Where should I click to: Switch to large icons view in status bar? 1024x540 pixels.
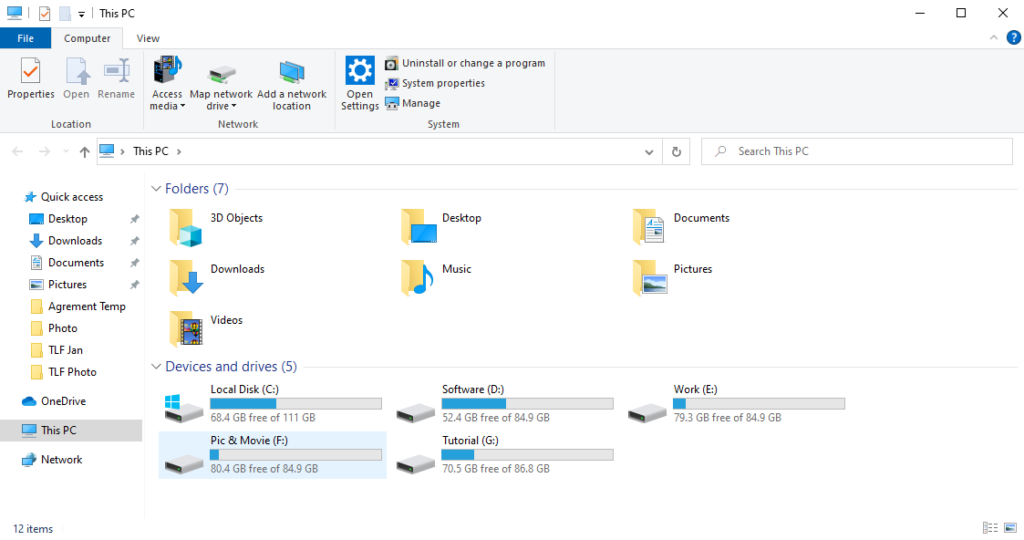[1010, 528]
